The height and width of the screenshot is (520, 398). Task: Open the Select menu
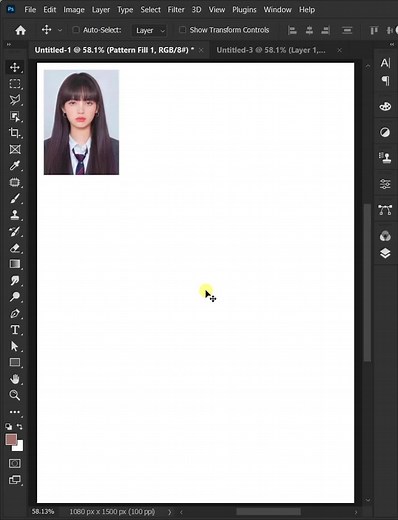click(150, 10)
